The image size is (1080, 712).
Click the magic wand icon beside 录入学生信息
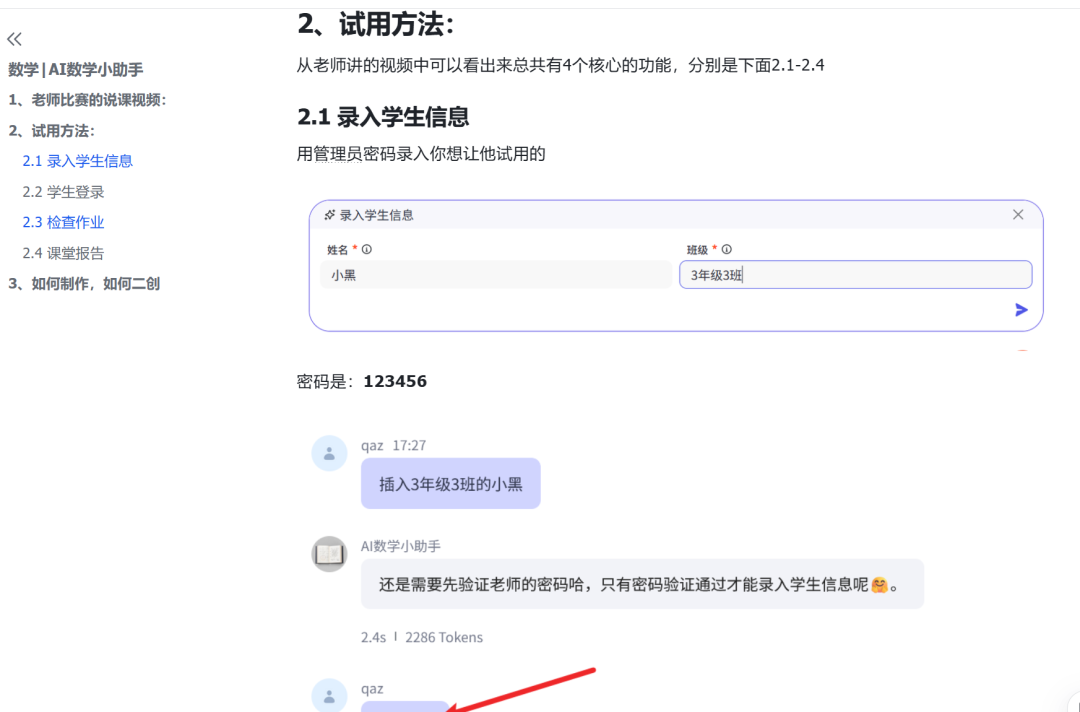tap(330, 215)
